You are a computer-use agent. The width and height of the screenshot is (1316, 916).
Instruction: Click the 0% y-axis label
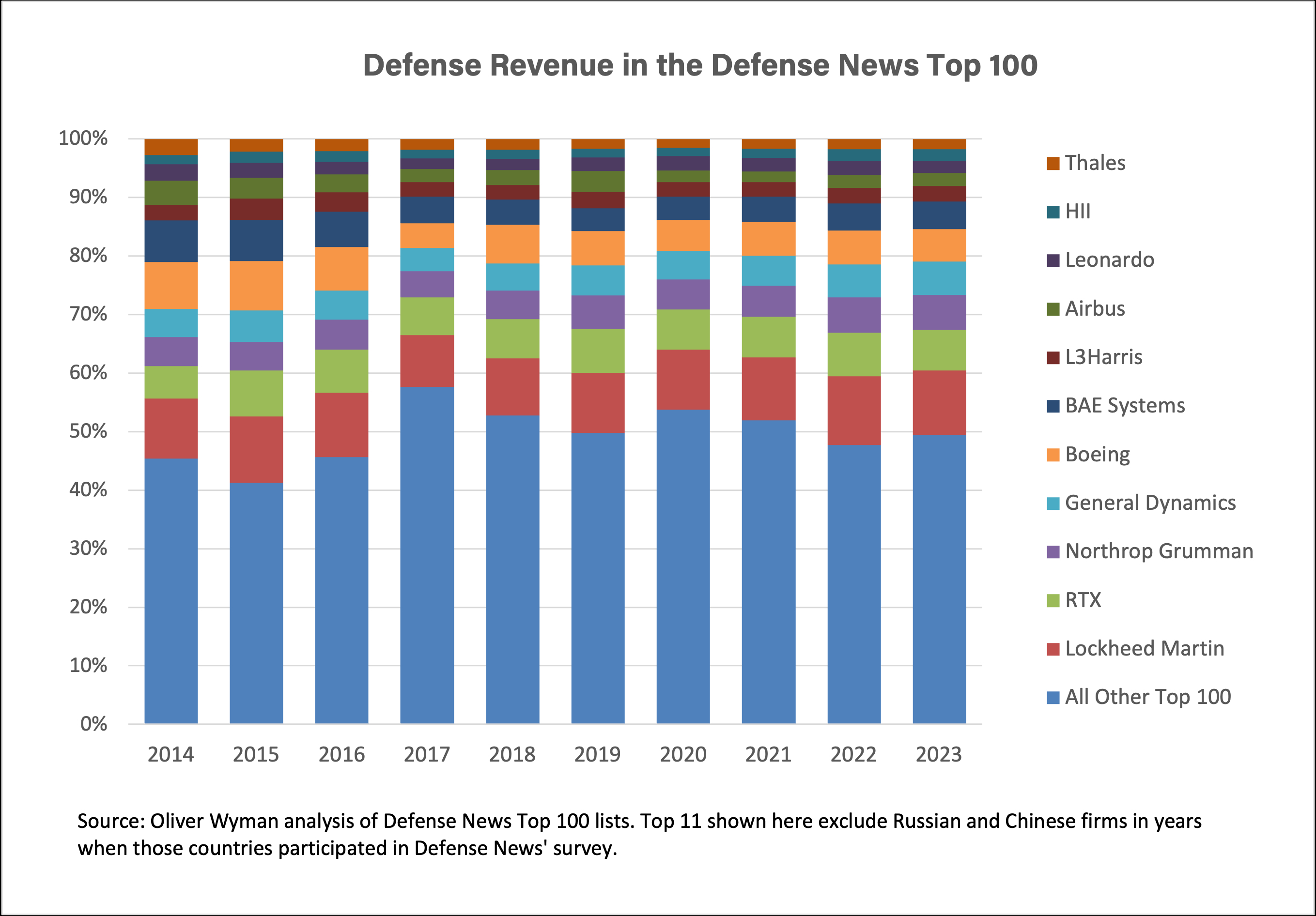pyautogui.click(x=94, y=724)
